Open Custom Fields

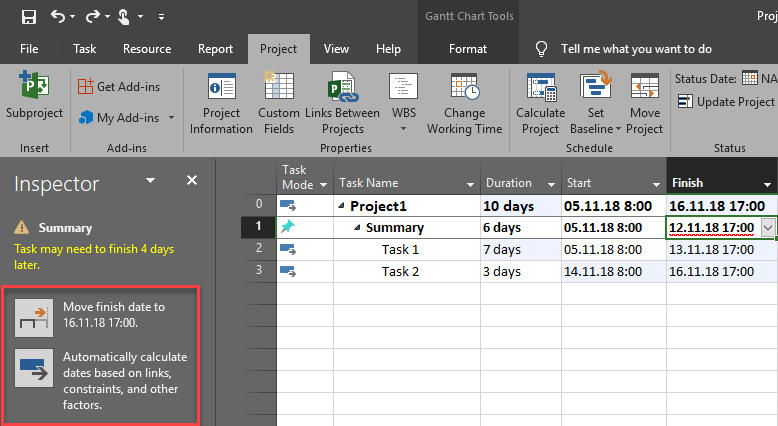coord(278,103)
